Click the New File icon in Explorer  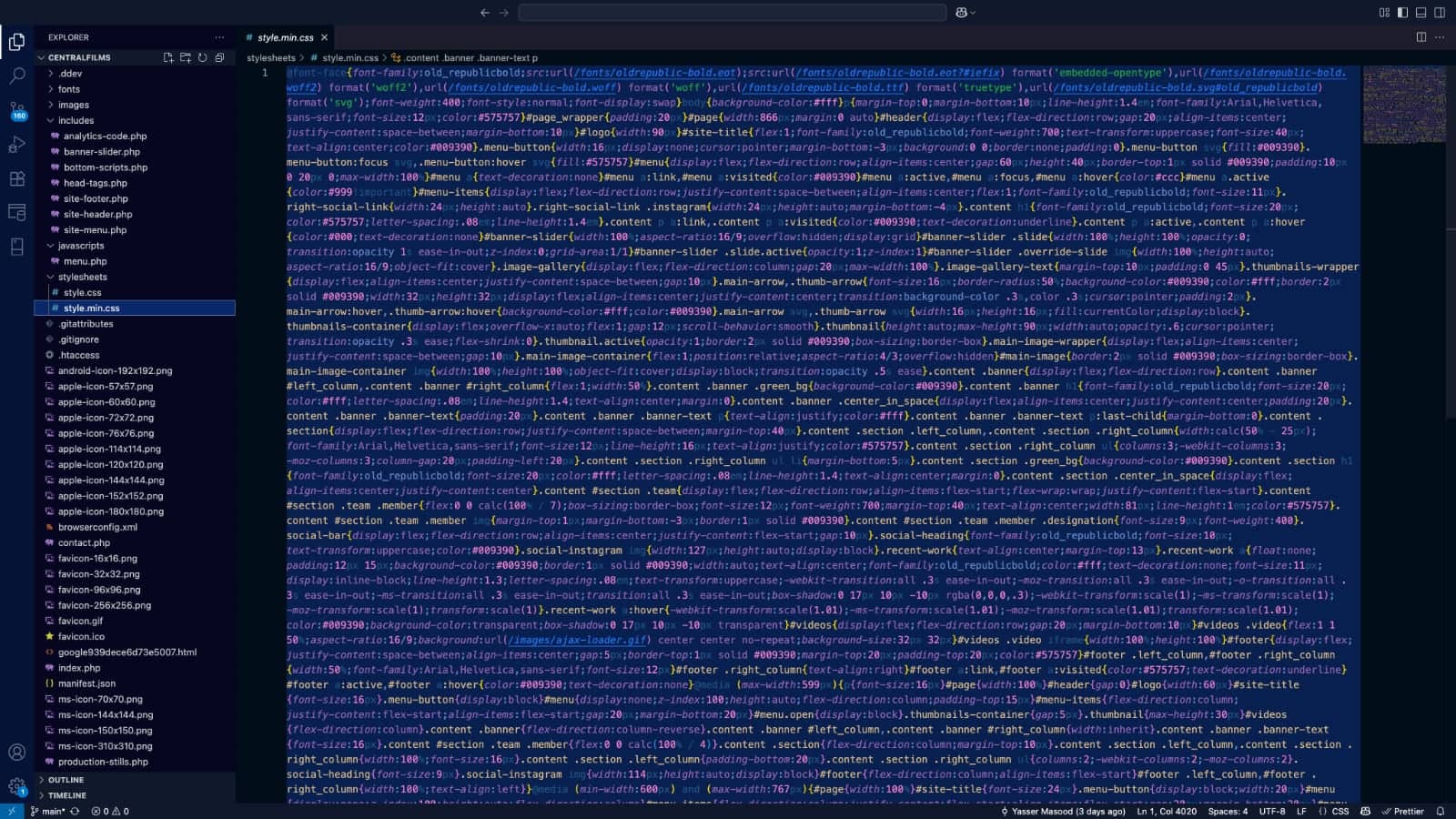click(x=168, y=57)
